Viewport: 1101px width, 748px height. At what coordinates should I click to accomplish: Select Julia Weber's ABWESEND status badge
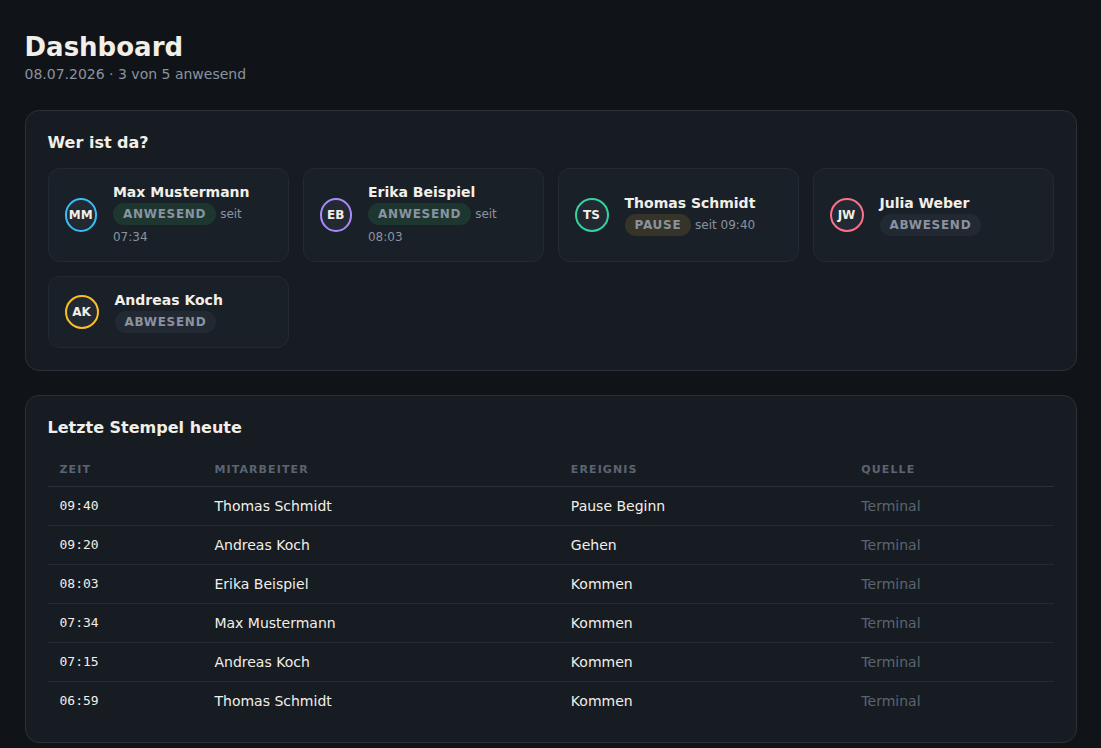pyautogui.click(x=930, y=225)
